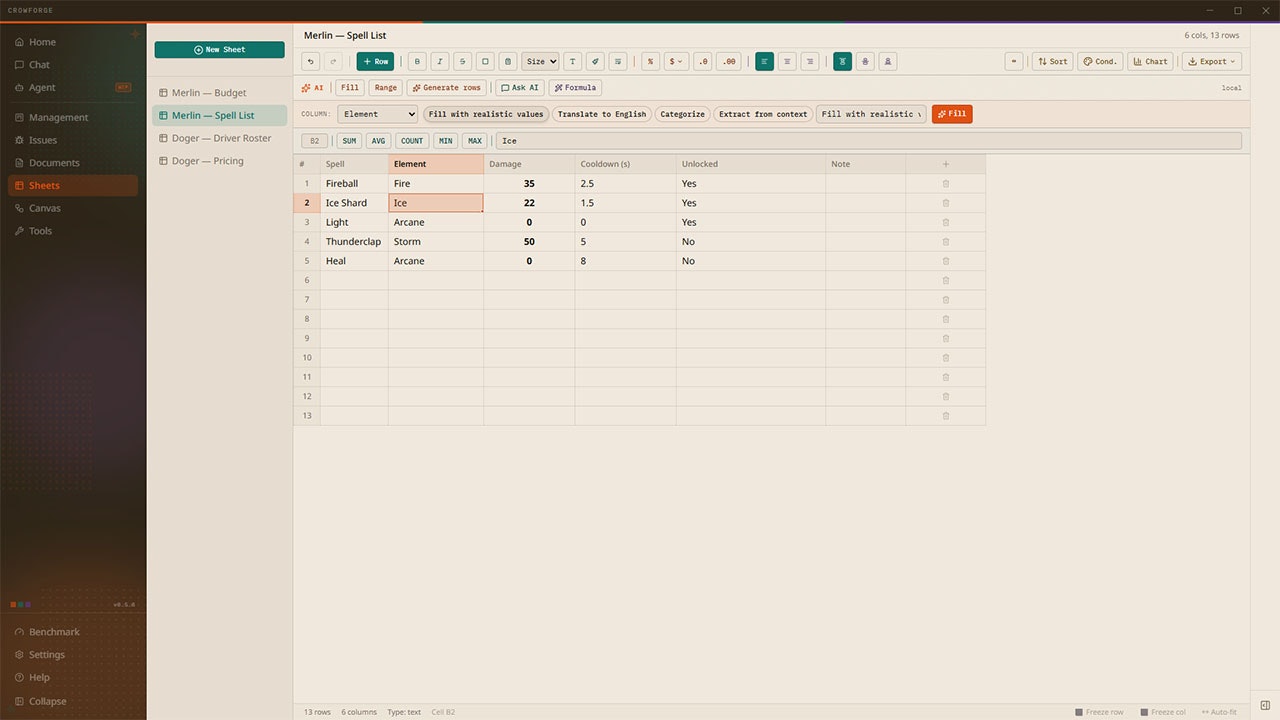Viewport: 1280px width, 720px height.
Task: Open the Sort options
Action: 1053,61
